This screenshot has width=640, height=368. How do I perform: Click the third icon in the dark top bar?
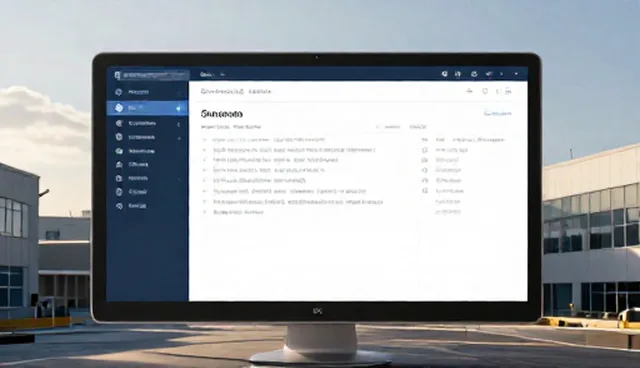[x=474, y=74]
